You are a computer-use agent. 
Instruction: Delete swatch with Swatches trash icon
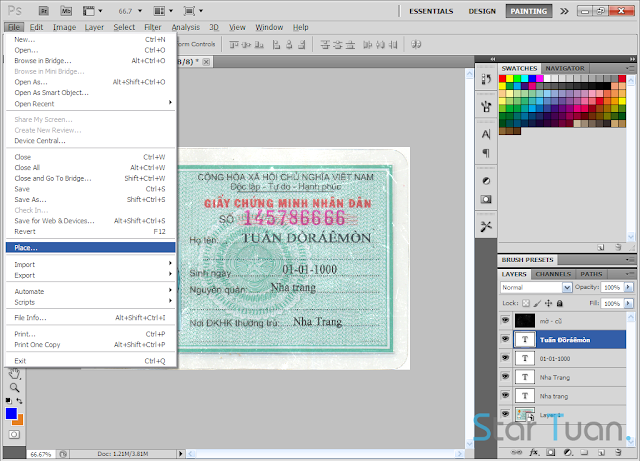(618, 247)
